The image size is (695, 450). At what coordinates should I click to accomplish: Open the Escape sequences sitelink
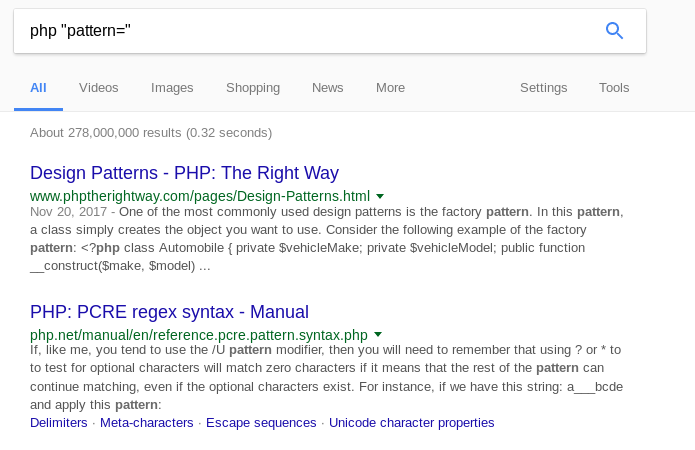point(261,423)
